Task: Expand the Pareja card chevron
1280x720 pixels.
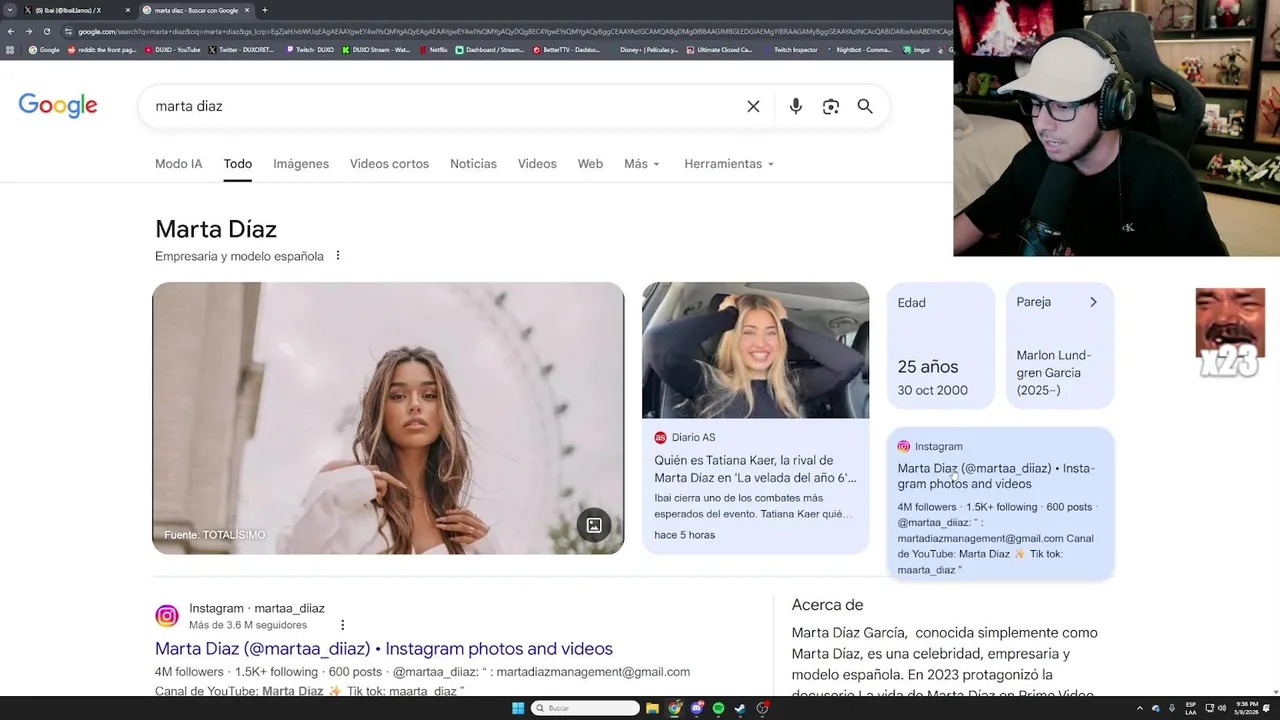Action: (1093, 302)
